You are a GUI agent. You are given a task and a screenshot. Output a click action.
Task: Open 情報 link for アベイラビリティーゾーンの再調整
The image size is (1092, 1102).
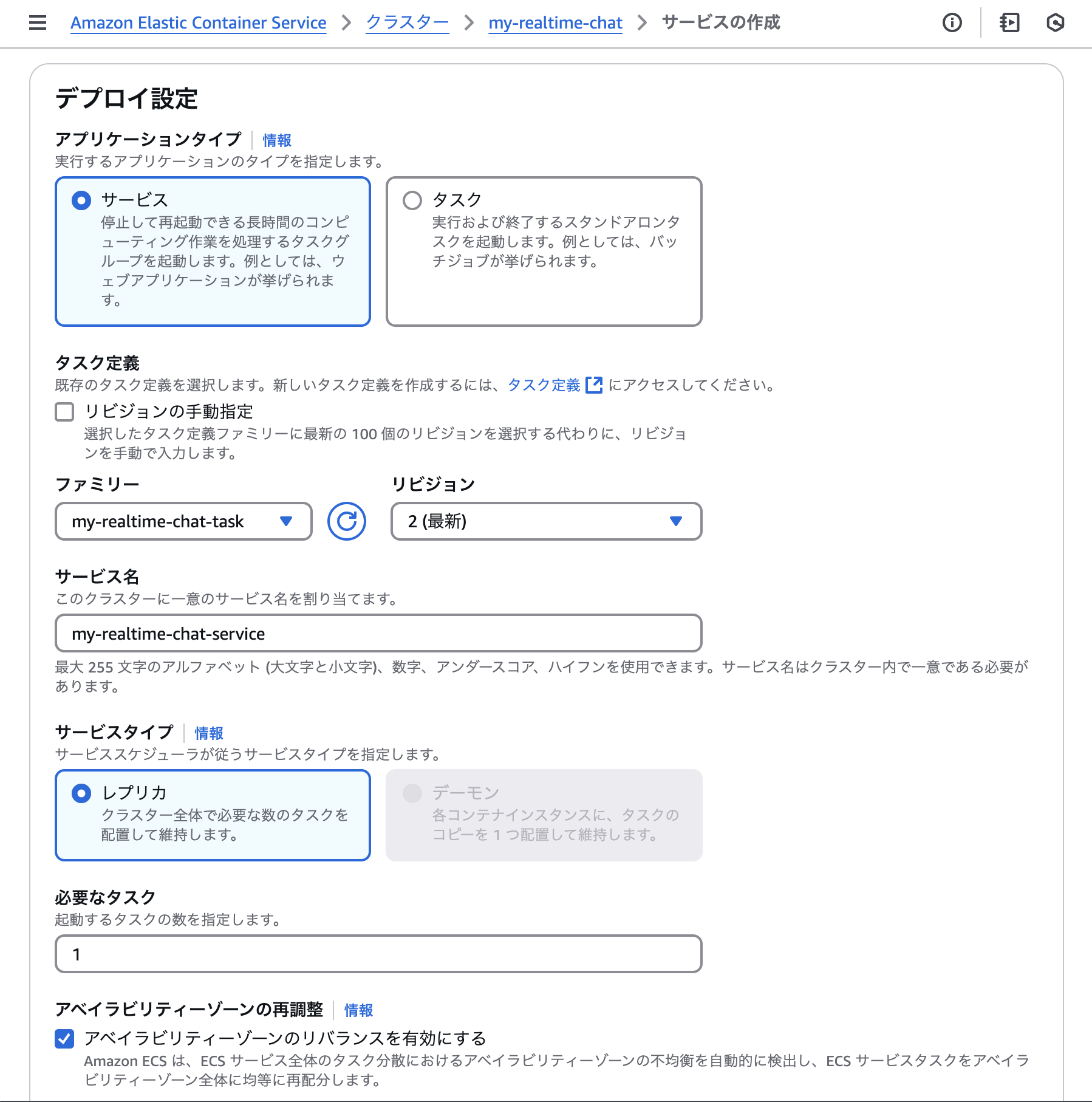tap(359, 1010)
